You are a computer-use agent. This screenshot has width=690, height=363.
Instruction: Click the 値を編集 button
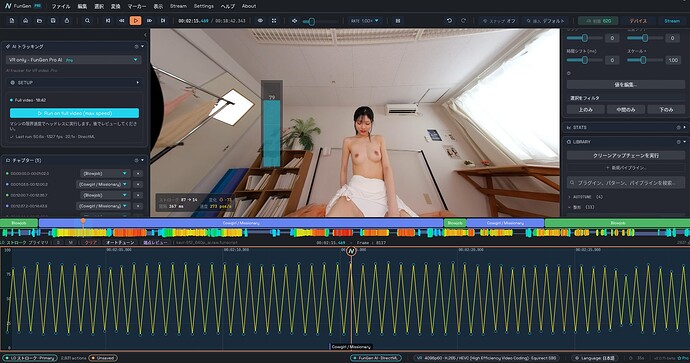626,84
